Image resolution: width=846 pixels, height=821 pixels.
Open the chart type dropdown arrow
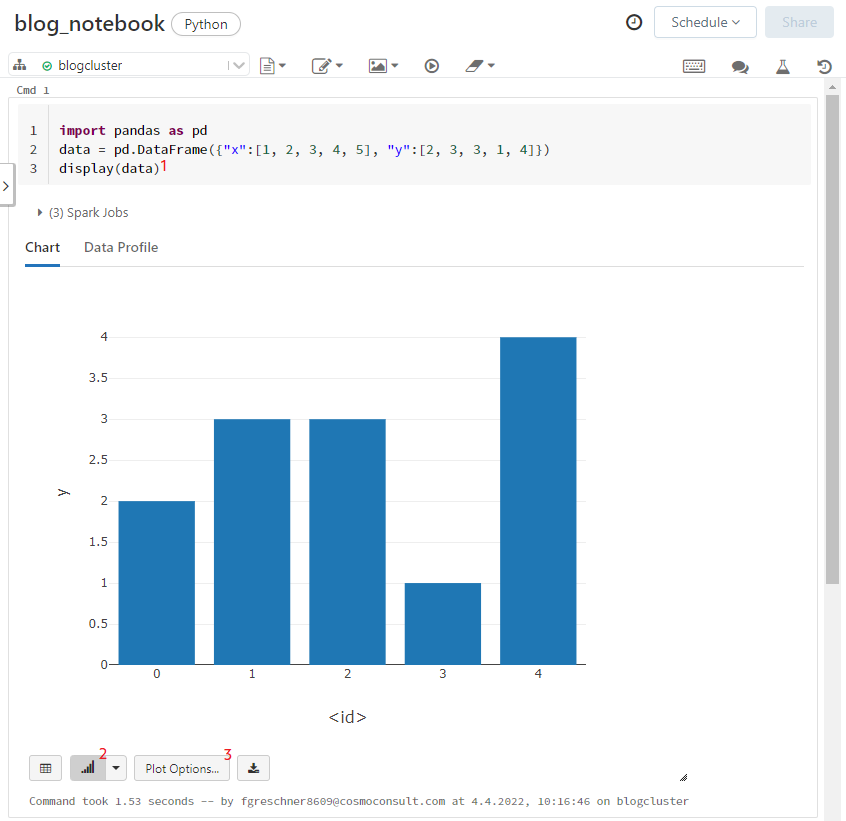click(116, 768)
